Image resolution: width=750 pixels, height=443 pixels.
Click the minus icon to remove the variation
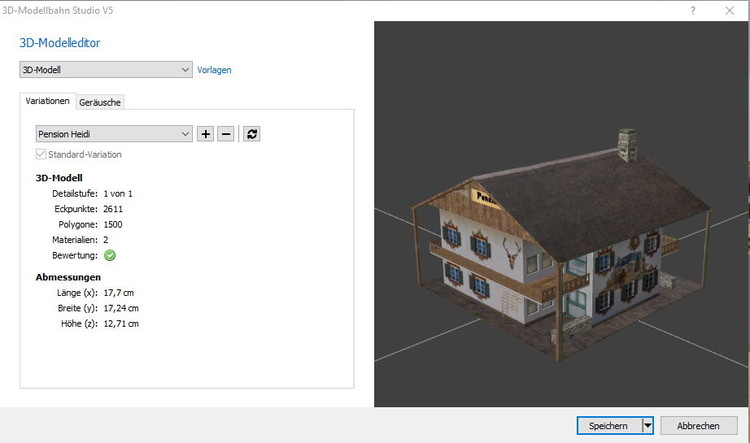coord(226,134)
